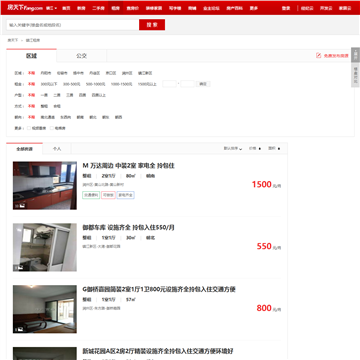The height and width of the screenshot is (360, 360).
Task: Open 经纪云 link in header
Action: click(x=307, y=8)
